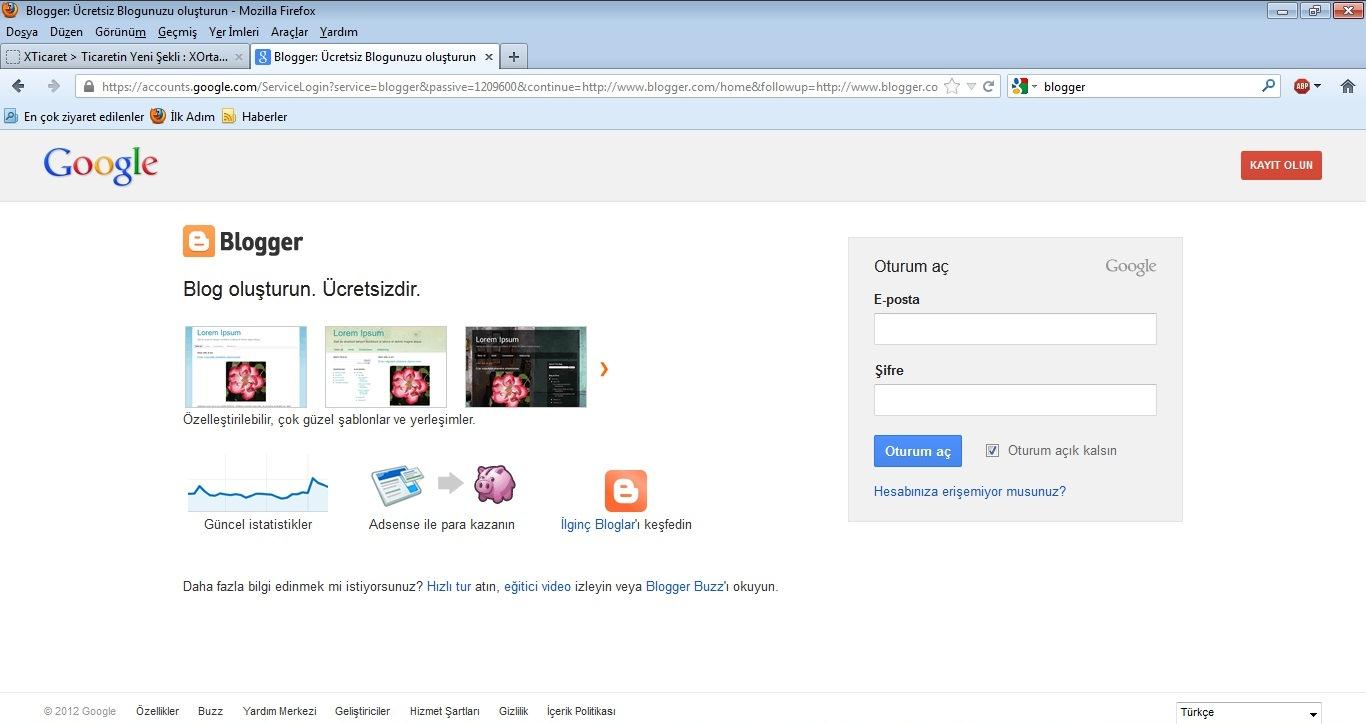Select the light blue template thumbnail
This screenshot has height=724, width=1366.
pos(246,367)
